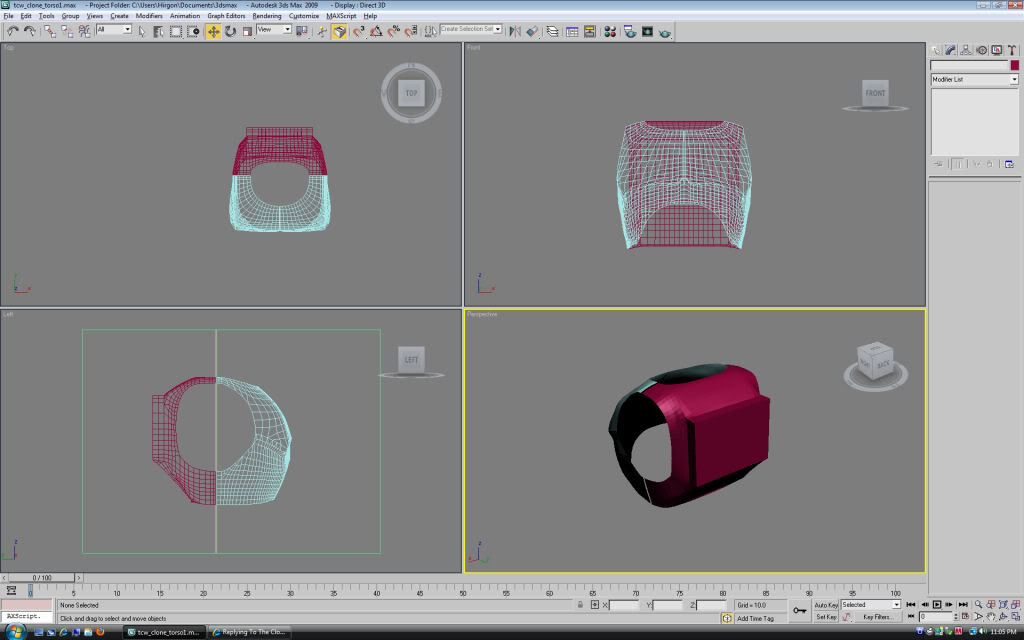Image resolution: width=1024 pixels, height=640 pixels.
Task: Activate the Select and Rotate tool
Action: (x=230, y=31)
